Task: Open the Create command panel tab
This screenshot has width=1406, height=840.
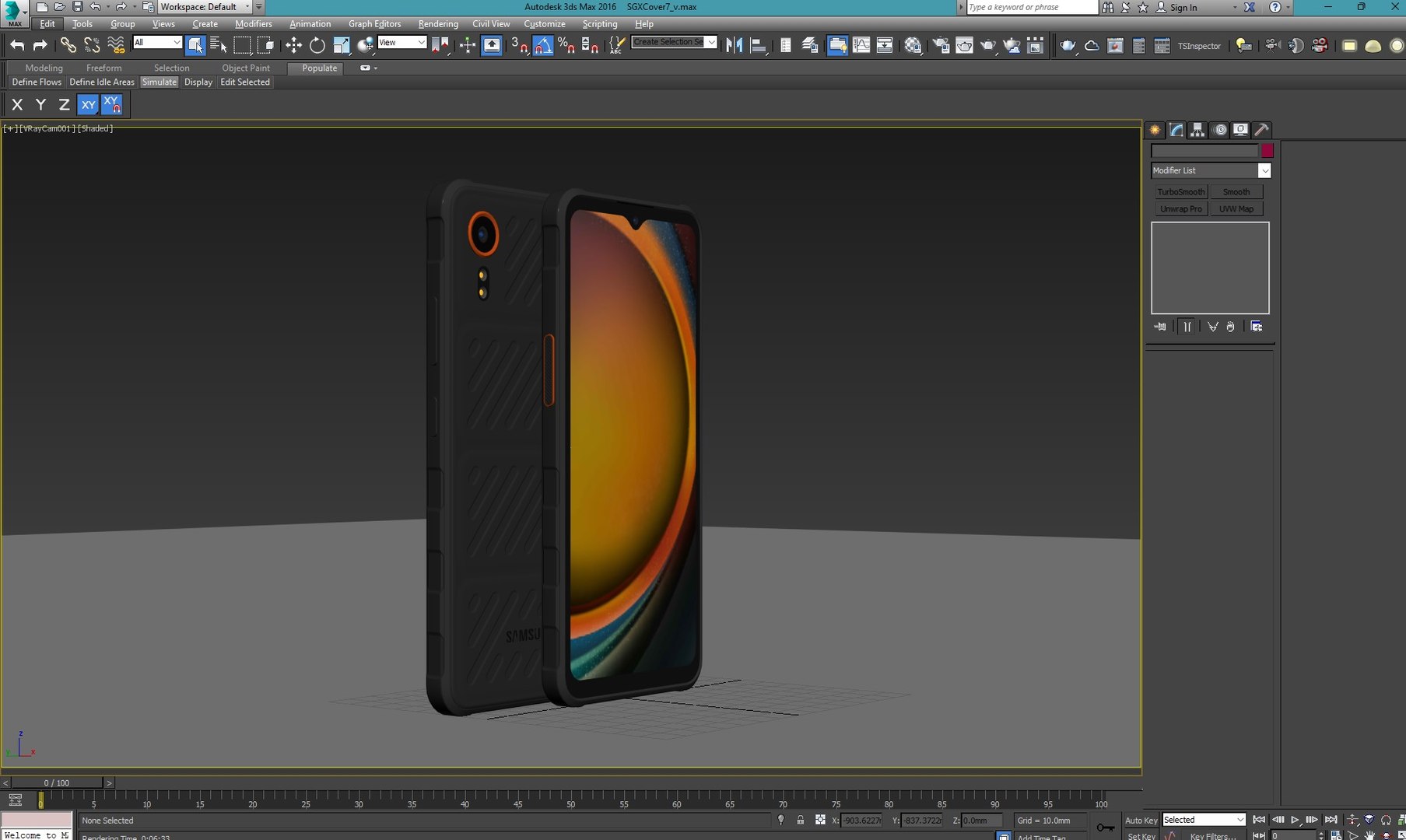Action: pos(1155,130)
